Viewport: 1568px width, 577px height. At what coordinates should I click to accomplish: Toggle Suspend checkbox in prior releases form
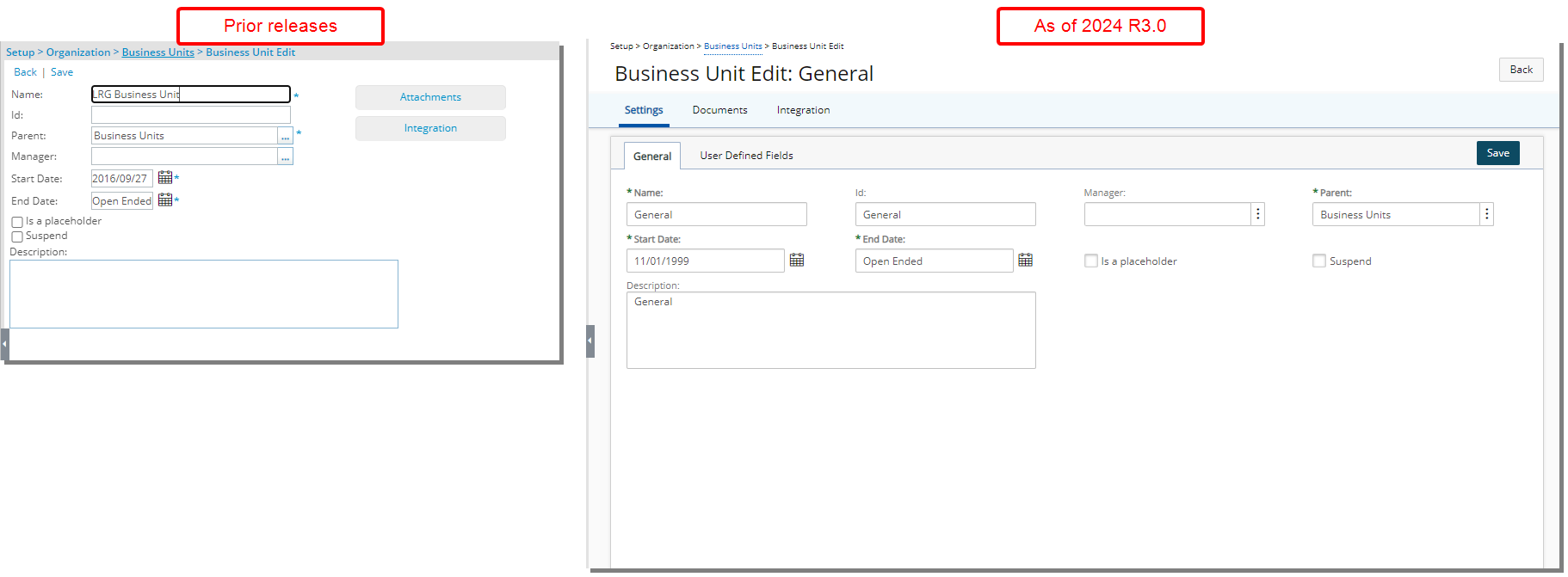coord(17,236)
